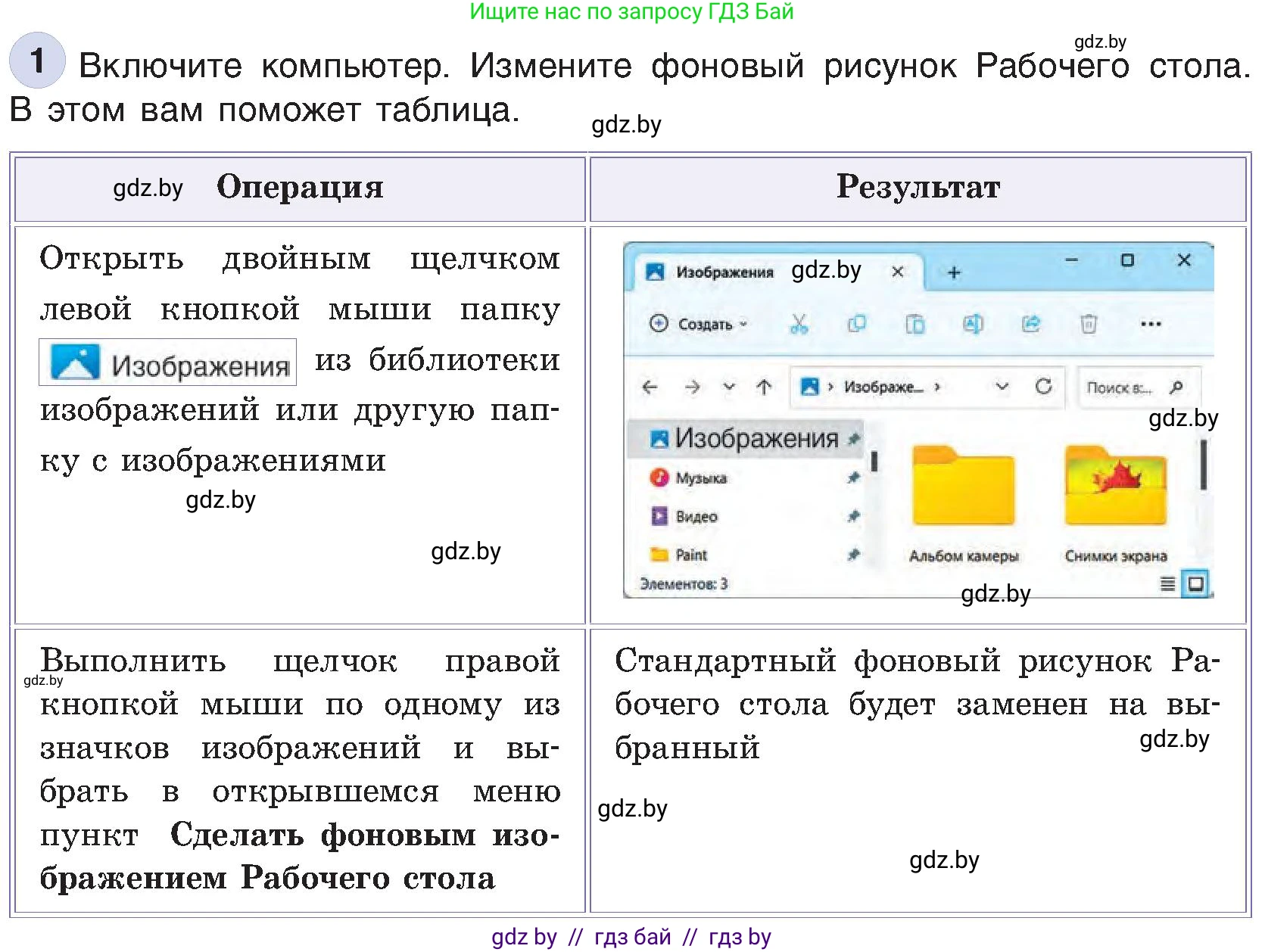Click the Share icon on the toolbar
Screen dimensions: 1265x952
point(1031,324)
